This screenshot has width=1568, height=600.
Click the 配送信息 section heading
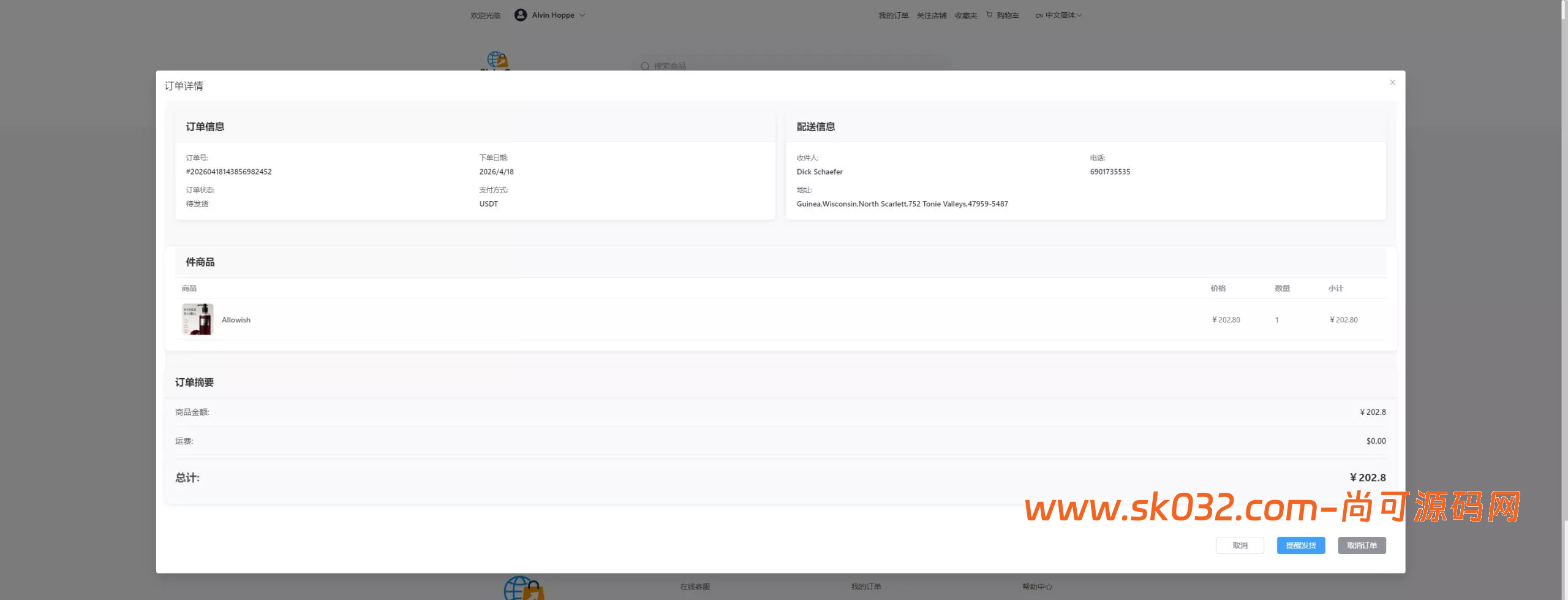pyautogui.click(x=816, y=126)
